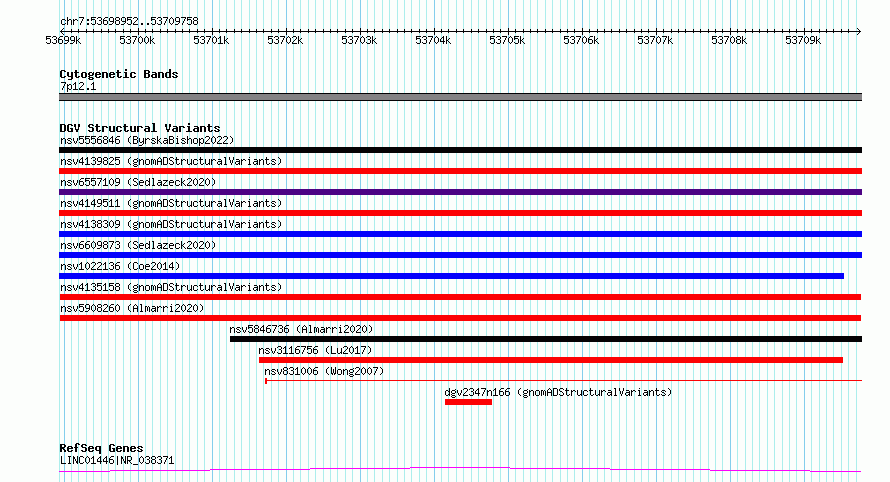The height and width of the screenshot is (482, 890).
Task: Click the chr7:53698952..53709758 coordinate label
Action: pos(129,22)
